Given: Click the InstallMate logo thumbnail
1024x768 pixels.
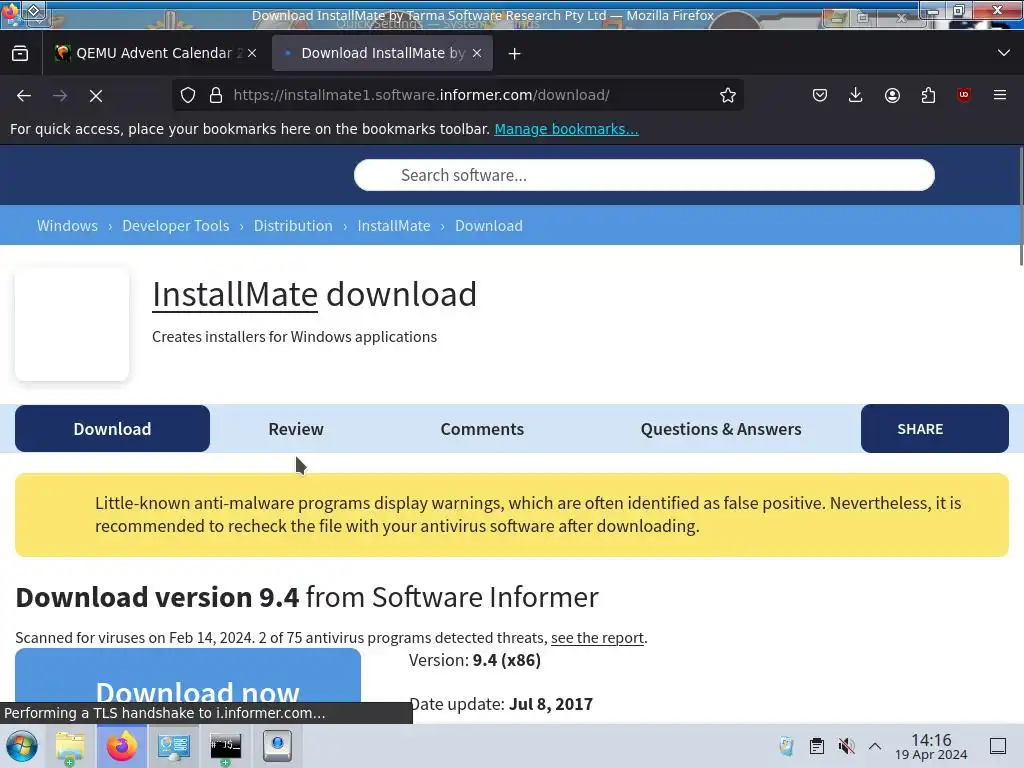Looking at the screenshot, I should coord(72,324).
